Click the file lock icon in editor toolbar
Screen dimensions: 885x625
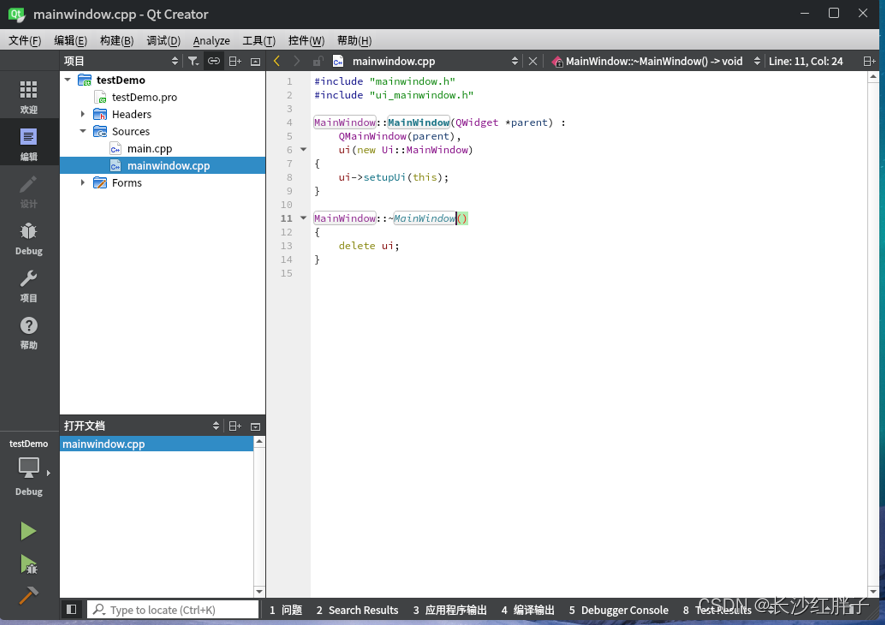pyautogui.click(x=318, y=61)
